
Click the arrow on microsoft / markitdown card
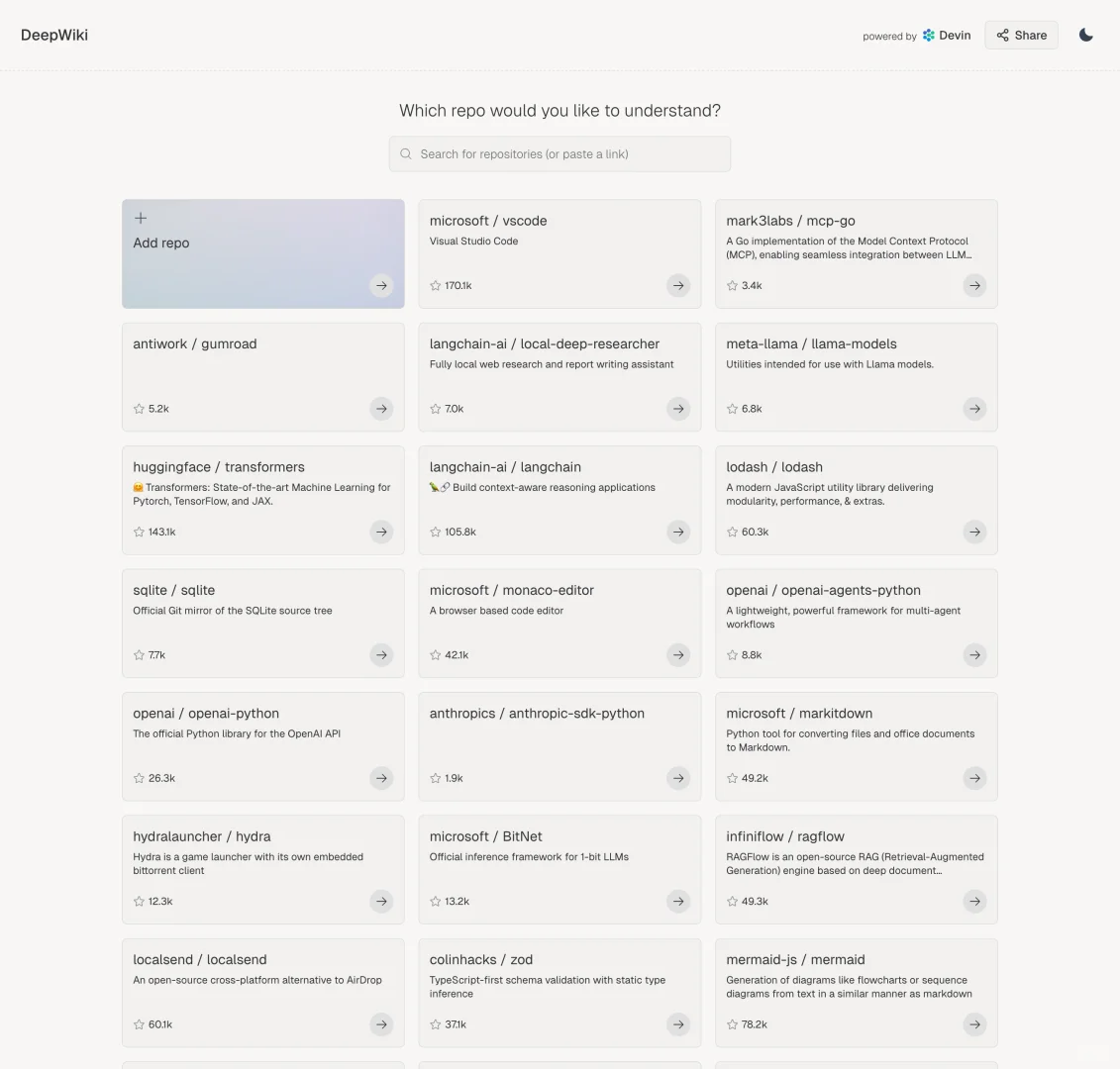tap(975, 778)
